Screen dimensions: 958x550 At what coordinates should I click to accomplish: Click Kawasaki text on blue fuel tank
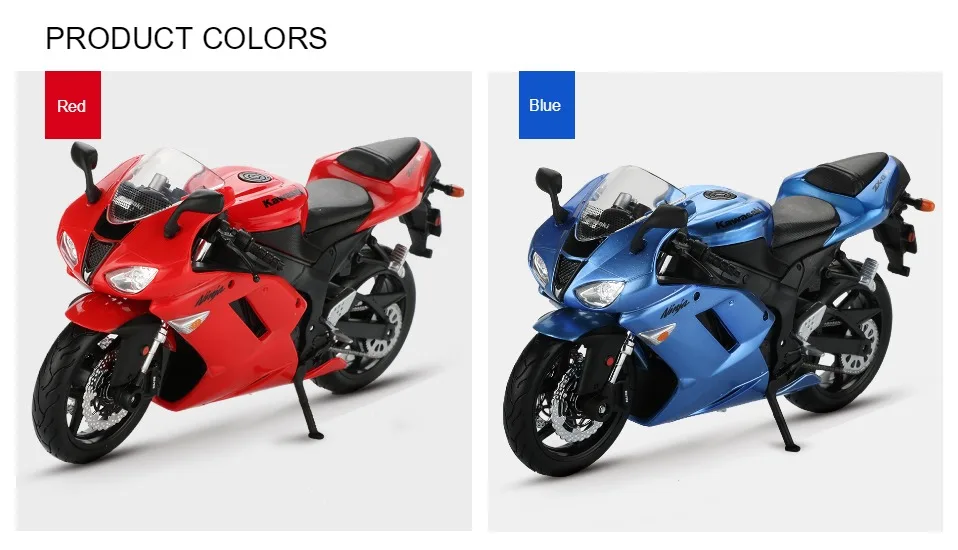[x=739, y=218]
